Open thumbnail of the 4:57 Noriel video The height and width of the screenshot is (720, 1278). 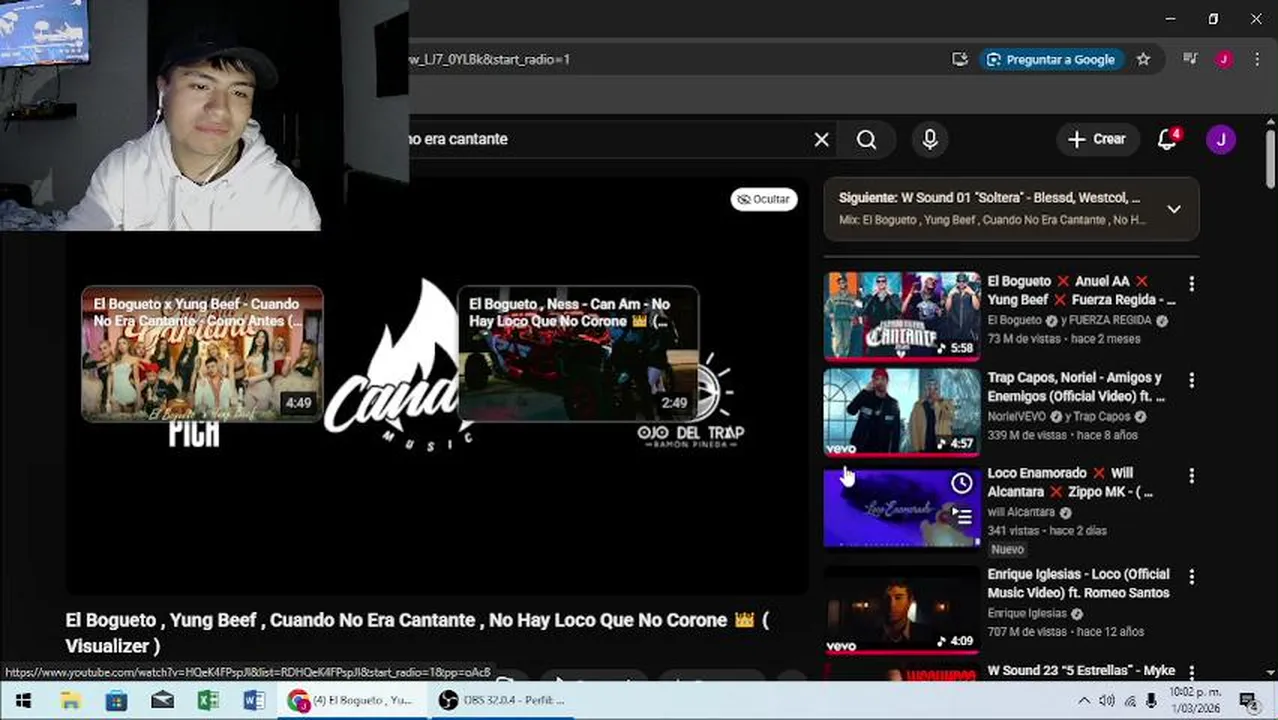click(x=902, y=411)
